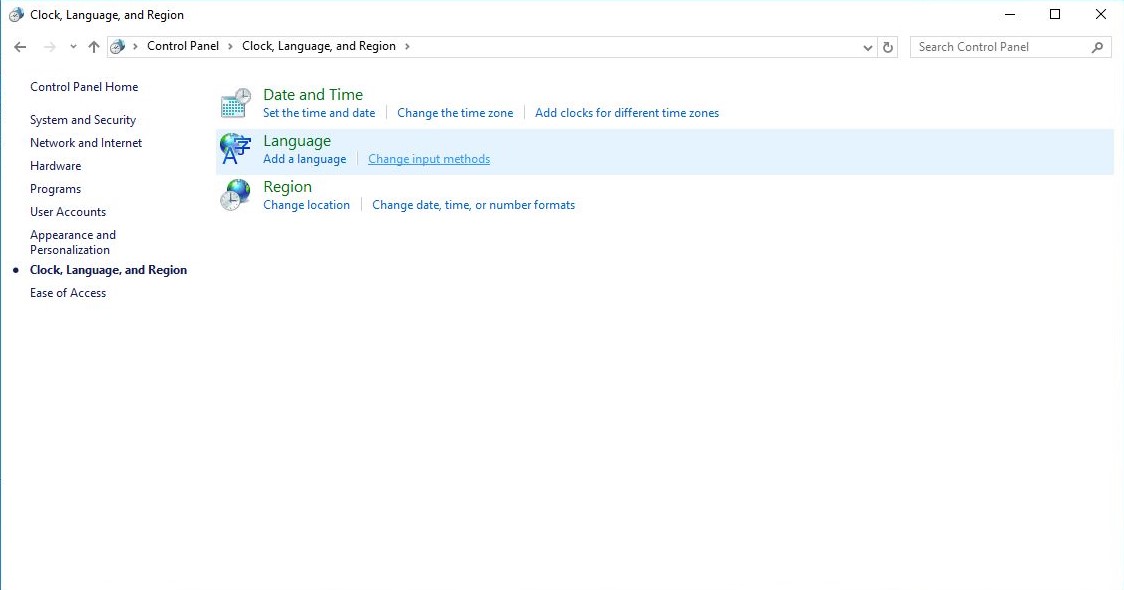
Task: Click the search magnifier icon
Action: (1097, 47)
